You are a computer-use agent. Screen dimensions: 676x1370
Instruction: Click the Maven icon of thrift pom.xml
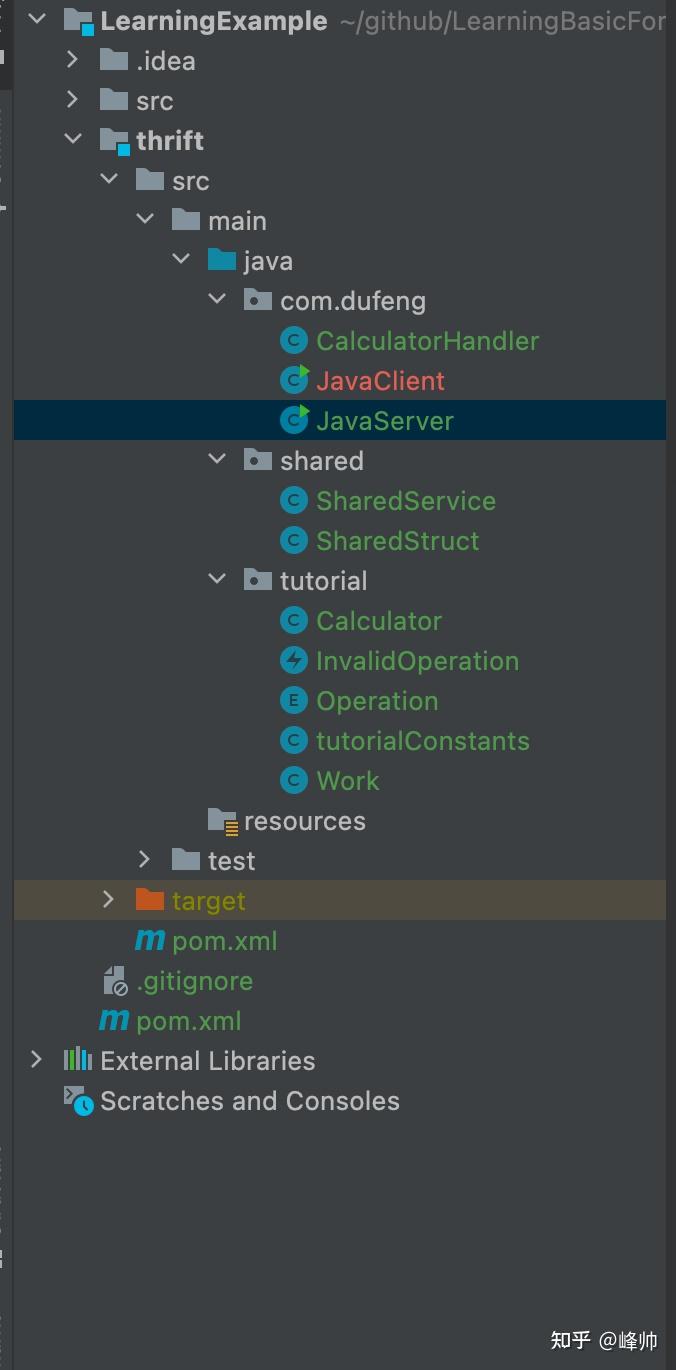(150, 941)
